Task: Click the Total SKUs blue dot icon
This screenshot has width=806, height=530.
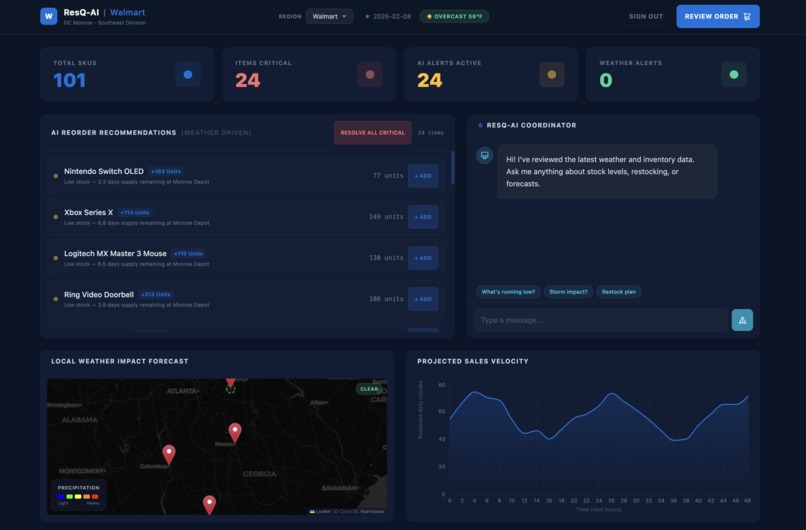Action: click(x=188, y=75)
